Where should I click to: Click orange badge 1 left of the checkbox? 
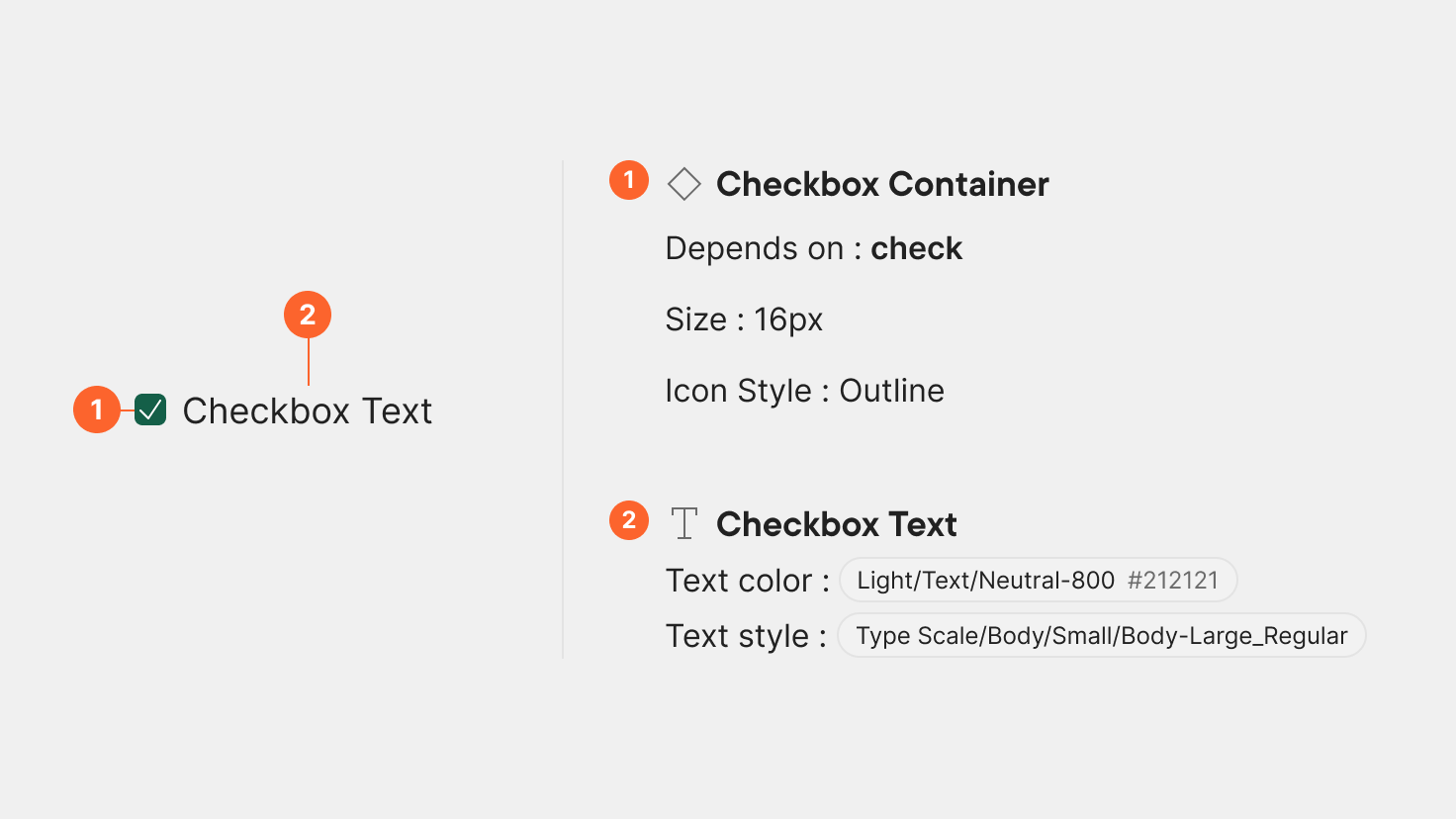point(97,409)
